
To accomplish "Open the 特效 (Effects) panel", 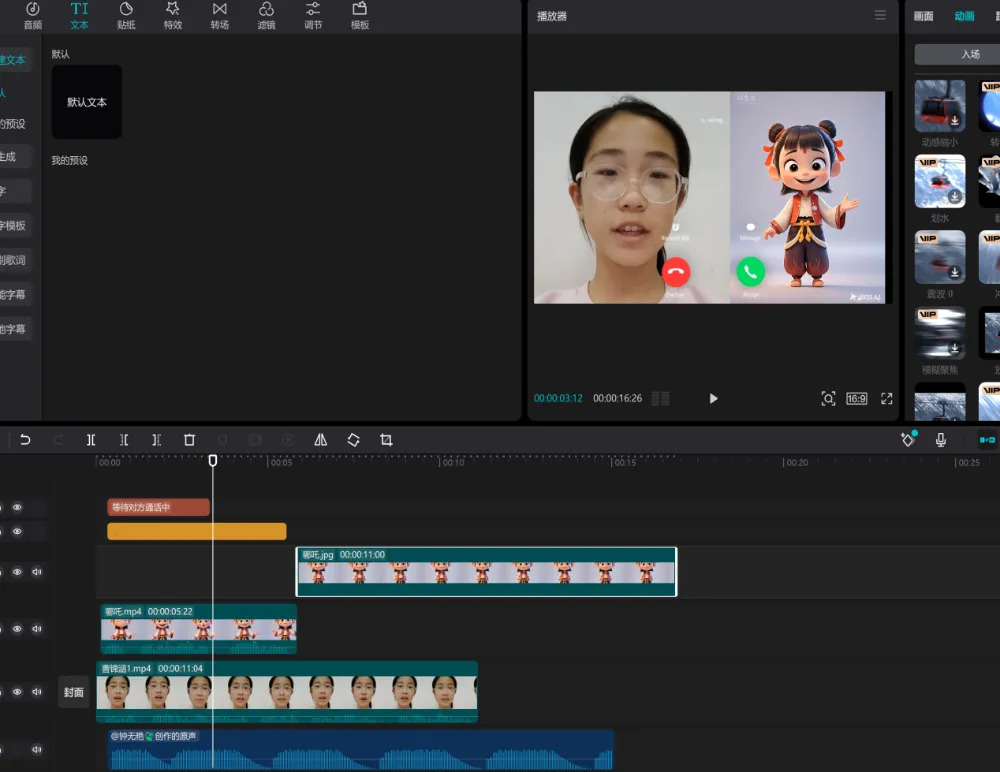I will [173, 15].
